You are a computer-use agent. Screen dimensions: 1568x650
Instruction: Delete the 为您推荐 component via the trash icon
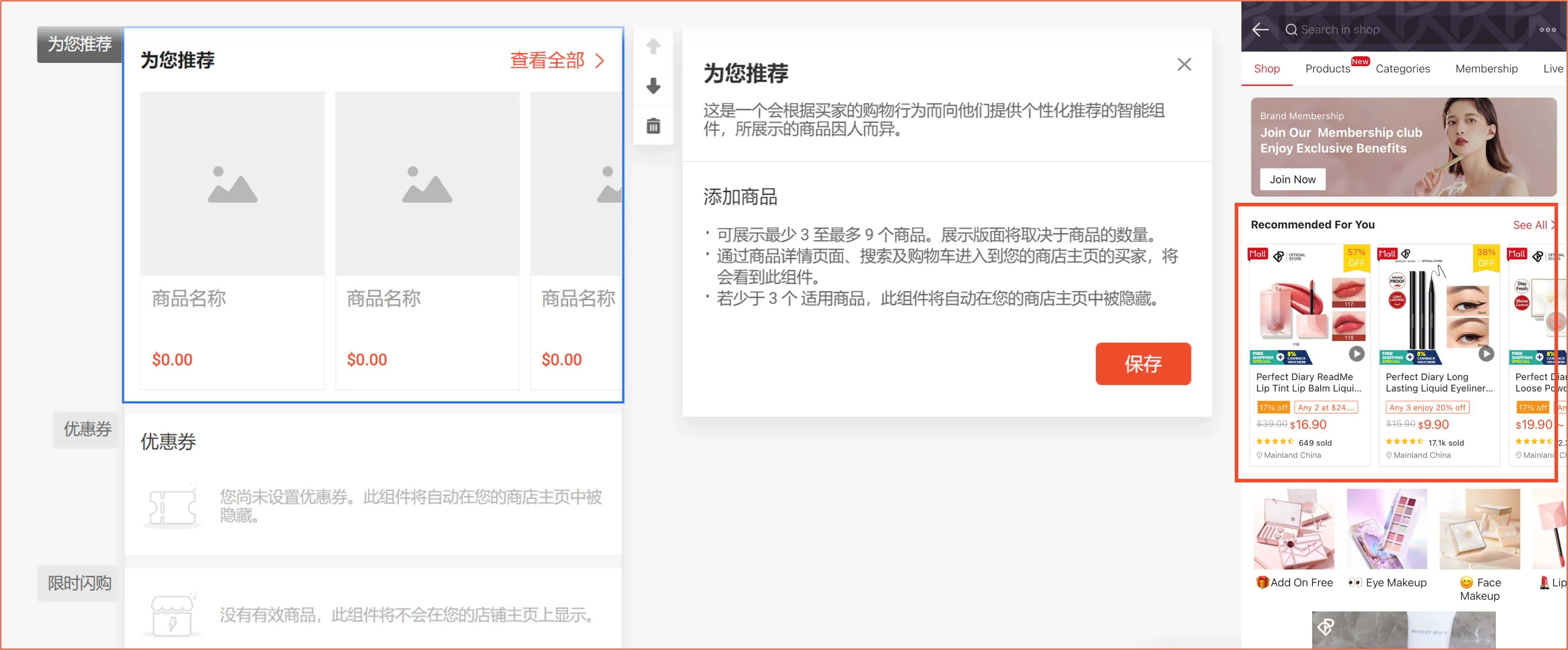tap(653, 126)
